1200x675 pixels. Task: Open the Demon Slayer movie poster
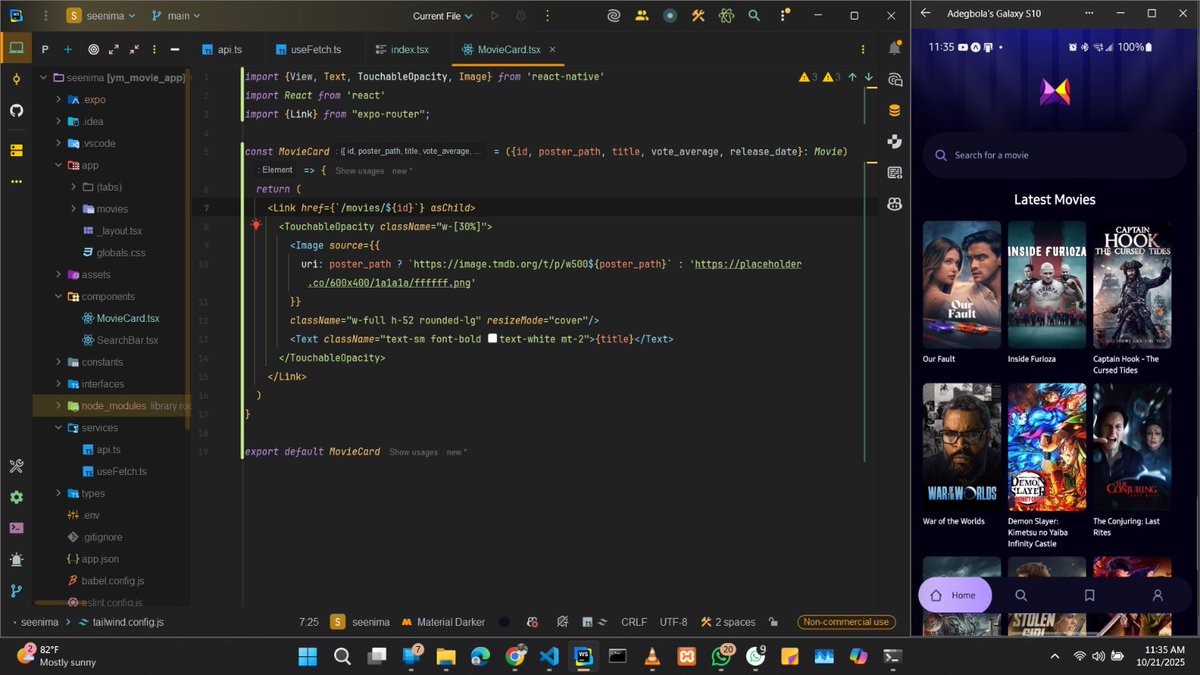pyautogui.click(x=1046, y=447)
